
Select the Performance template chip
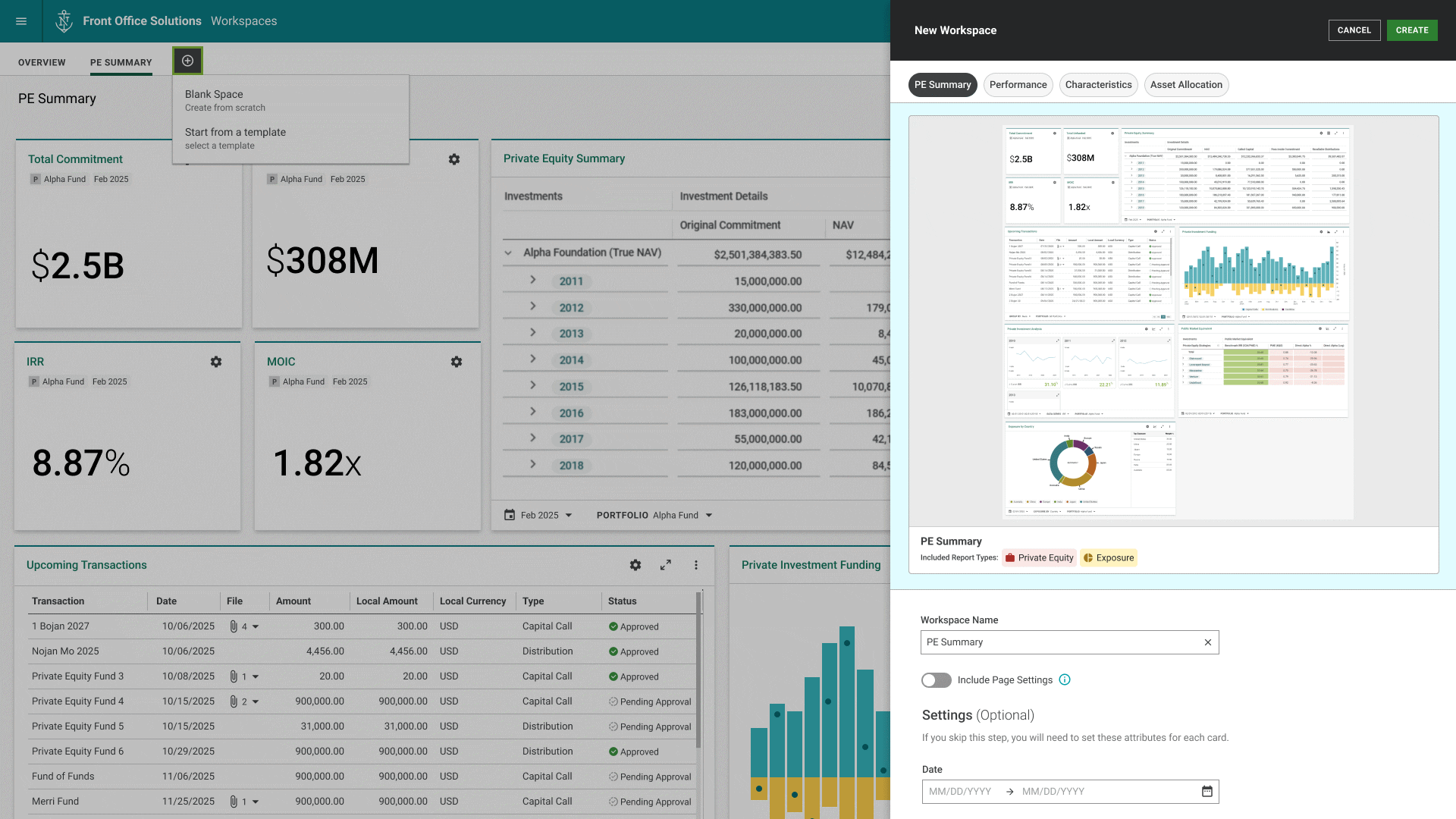1018,85
